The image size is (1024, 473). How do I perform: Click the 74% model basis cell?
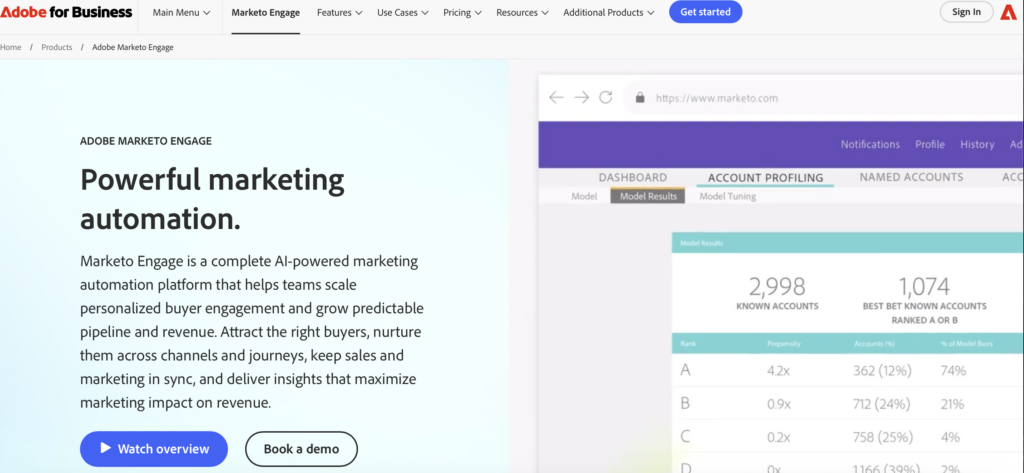[x=953, y=371]
